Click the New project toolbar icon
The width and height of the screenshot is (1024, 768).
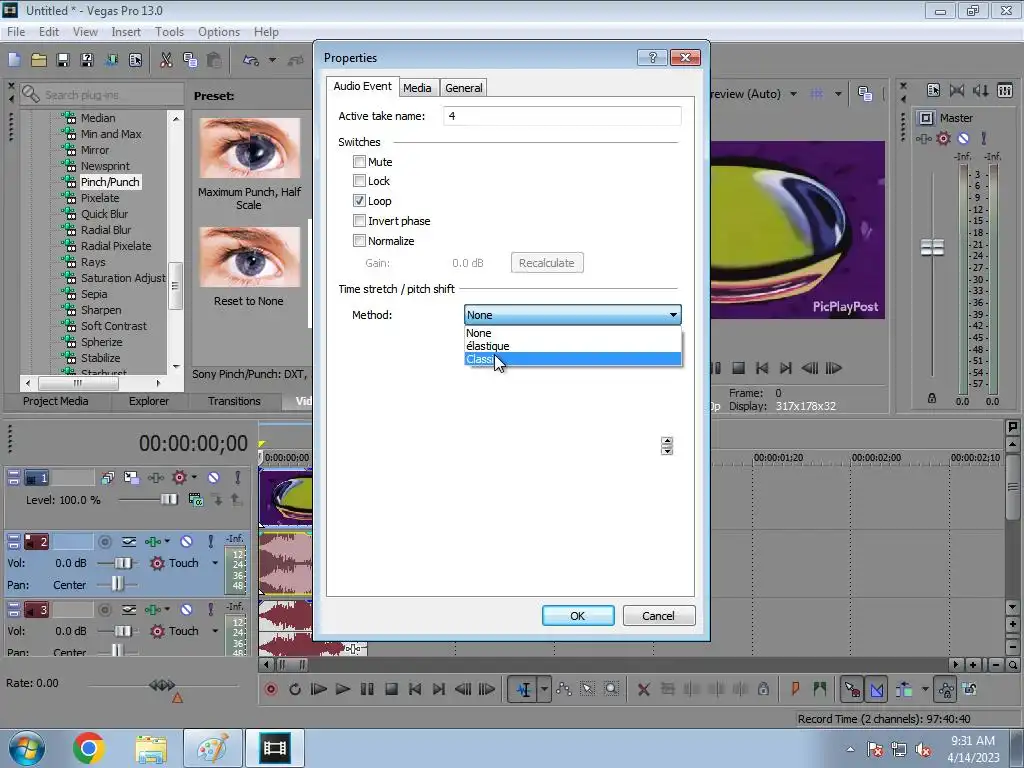click(14, 60)
